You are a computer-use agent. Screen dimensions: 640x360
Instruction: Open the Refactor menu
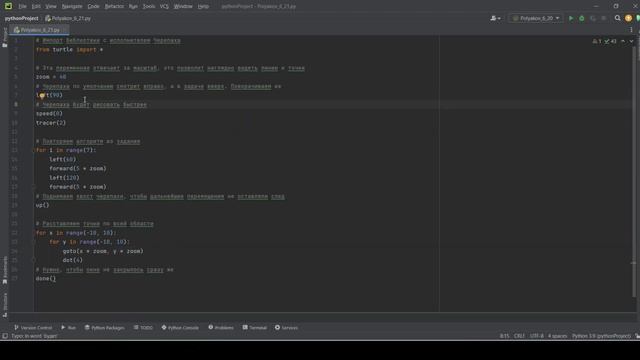pos(114,6)
